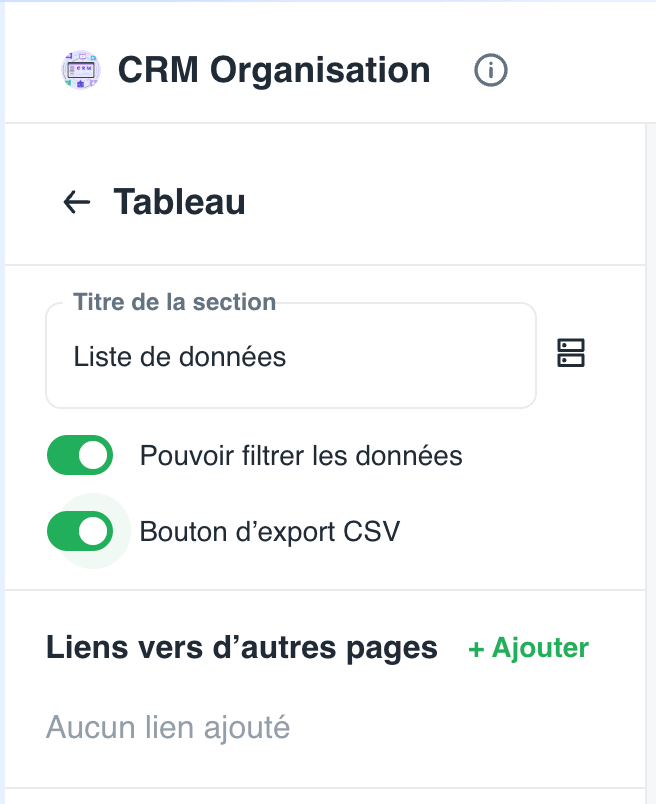This screenshot has width=656, height=804.
Task: Click the blank area below Aucun lien ajouté
Action: (x=323, y=767)
